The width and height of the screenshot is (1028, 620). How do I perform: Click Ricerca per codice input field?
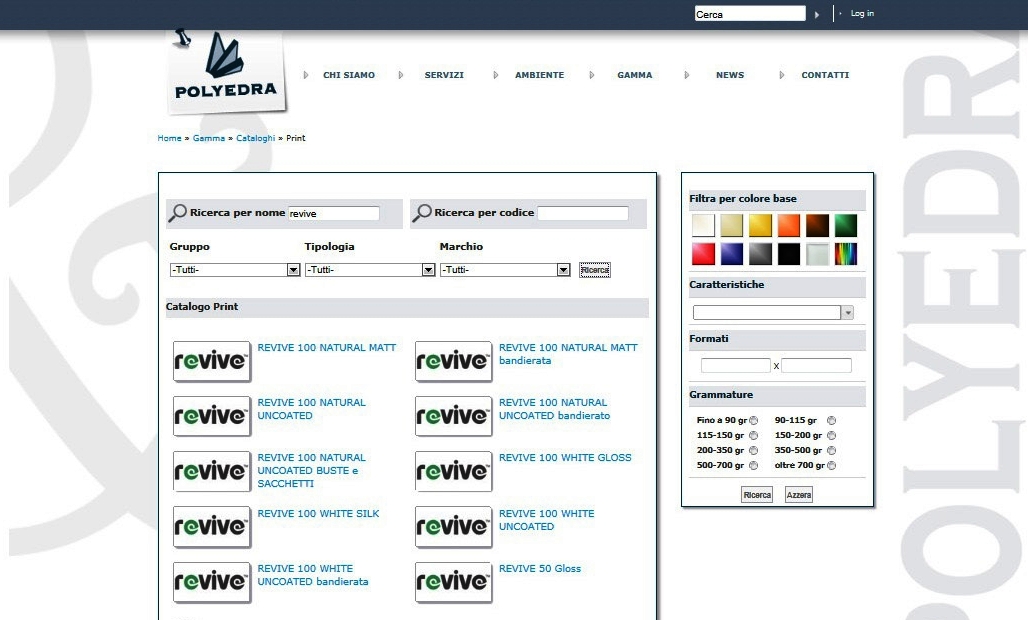(x=583, y=214)
